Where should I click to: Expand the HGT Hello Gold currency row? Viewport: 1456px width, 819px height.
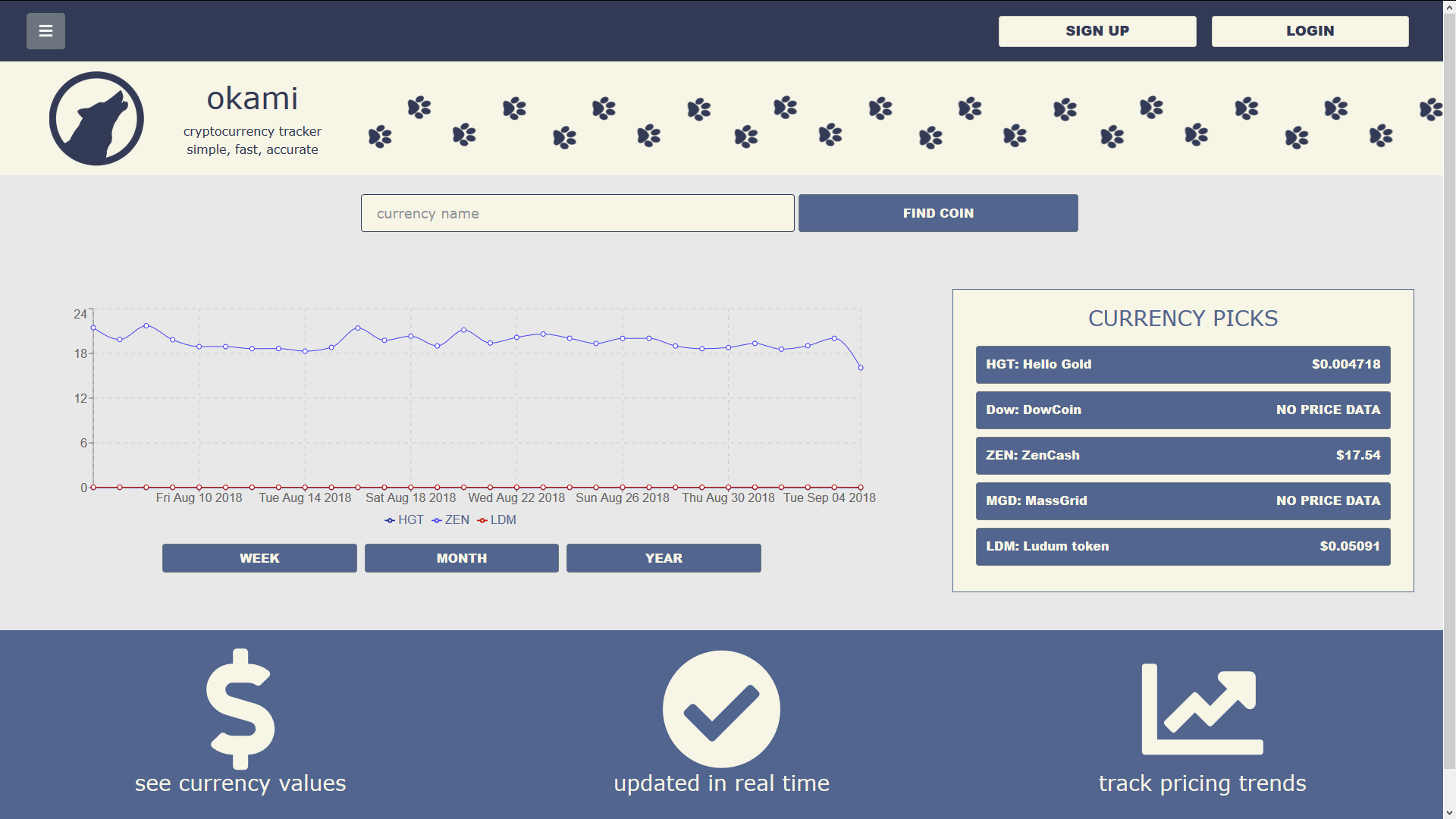point(1182,363)
